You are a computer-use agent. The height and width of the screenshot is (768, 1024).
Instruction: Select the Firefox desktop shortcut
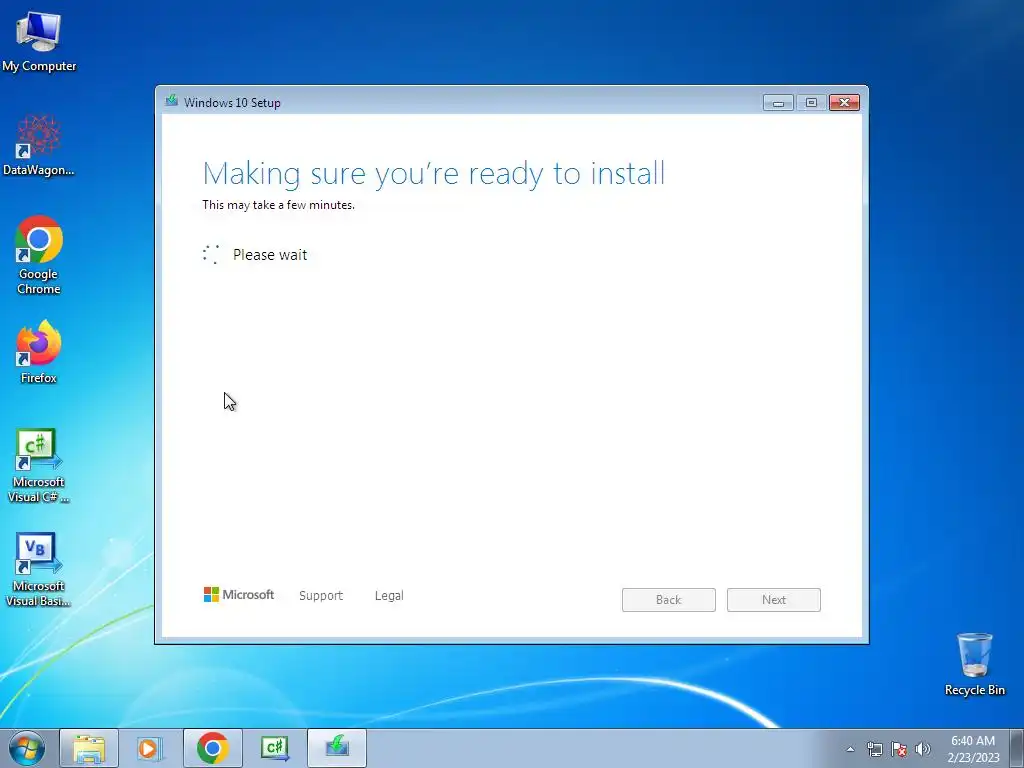pos(39,352)
